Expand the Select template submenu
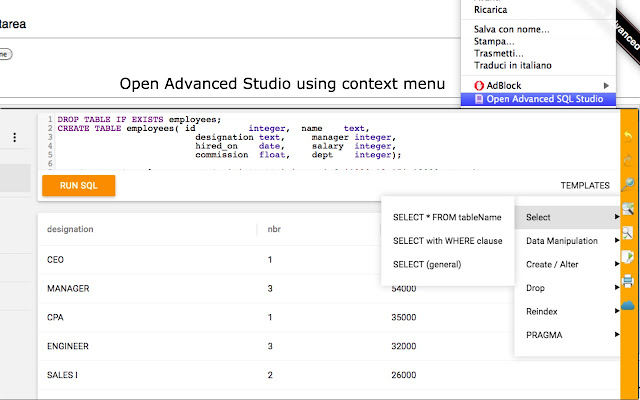Image resolution: width=640 pixels, height=400 pixels. (567, 217)
